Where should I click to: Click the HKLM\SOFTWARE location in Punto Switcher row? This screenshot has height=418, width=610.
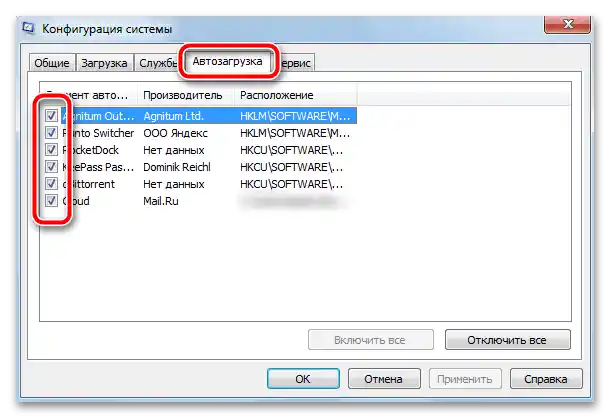click(295, 133)
